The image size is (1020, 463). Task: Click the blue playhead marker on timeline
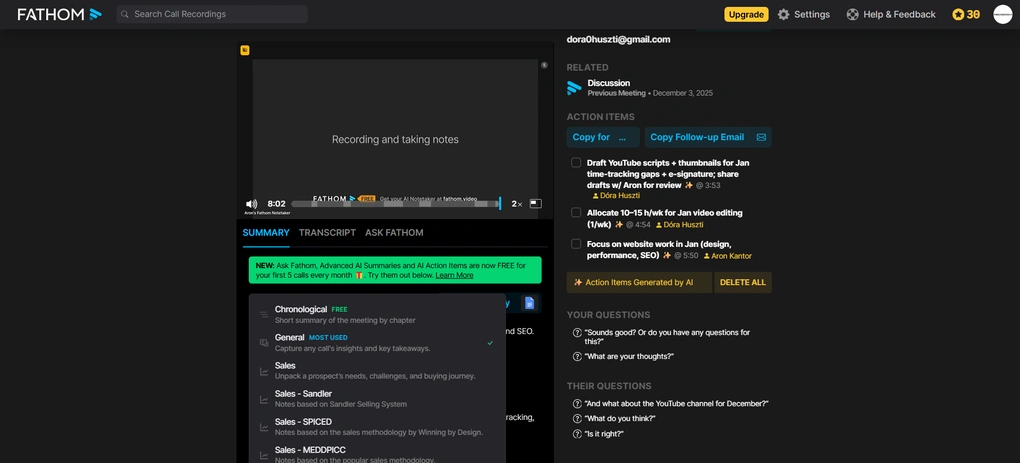(500, 204)
